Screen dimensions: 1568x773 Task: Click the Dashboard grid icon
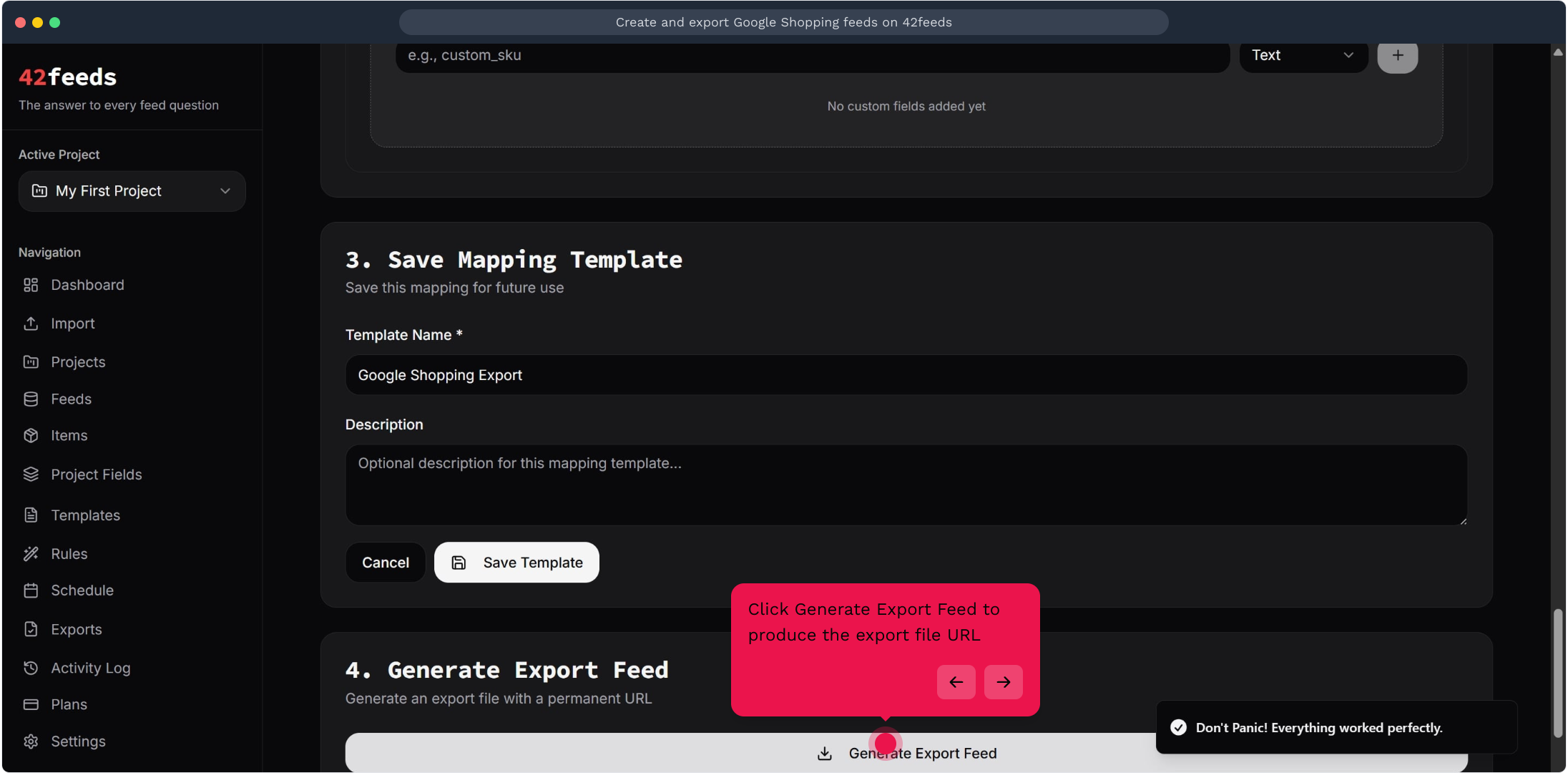[x=31, y=285]
